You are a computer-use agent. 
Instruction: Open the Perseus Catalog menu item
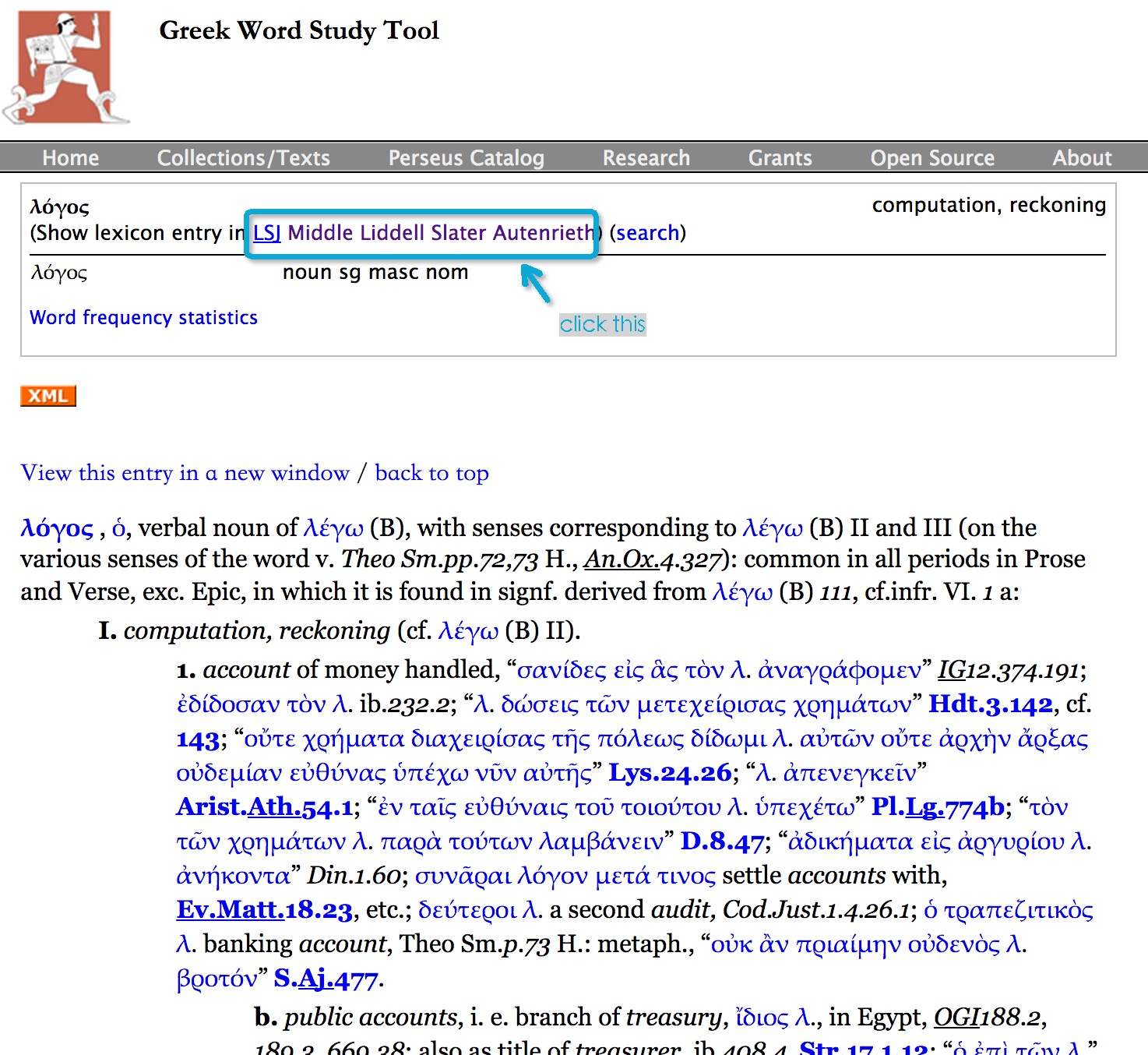[466, 158]
